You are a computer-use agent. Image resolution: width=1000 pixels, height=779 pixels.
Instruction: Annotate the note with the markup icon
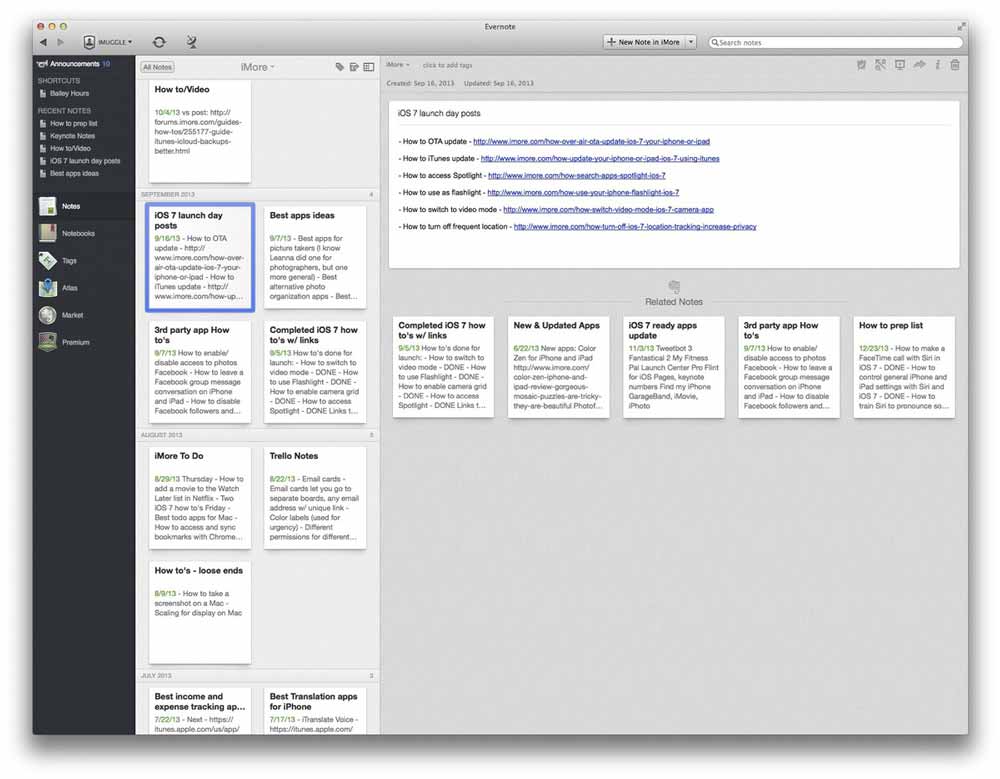[880, 64]
